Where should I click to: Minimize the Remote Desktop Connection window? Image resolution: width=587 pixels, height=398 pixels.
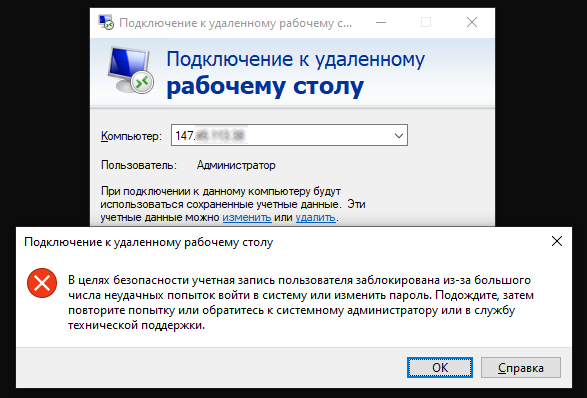381,22
